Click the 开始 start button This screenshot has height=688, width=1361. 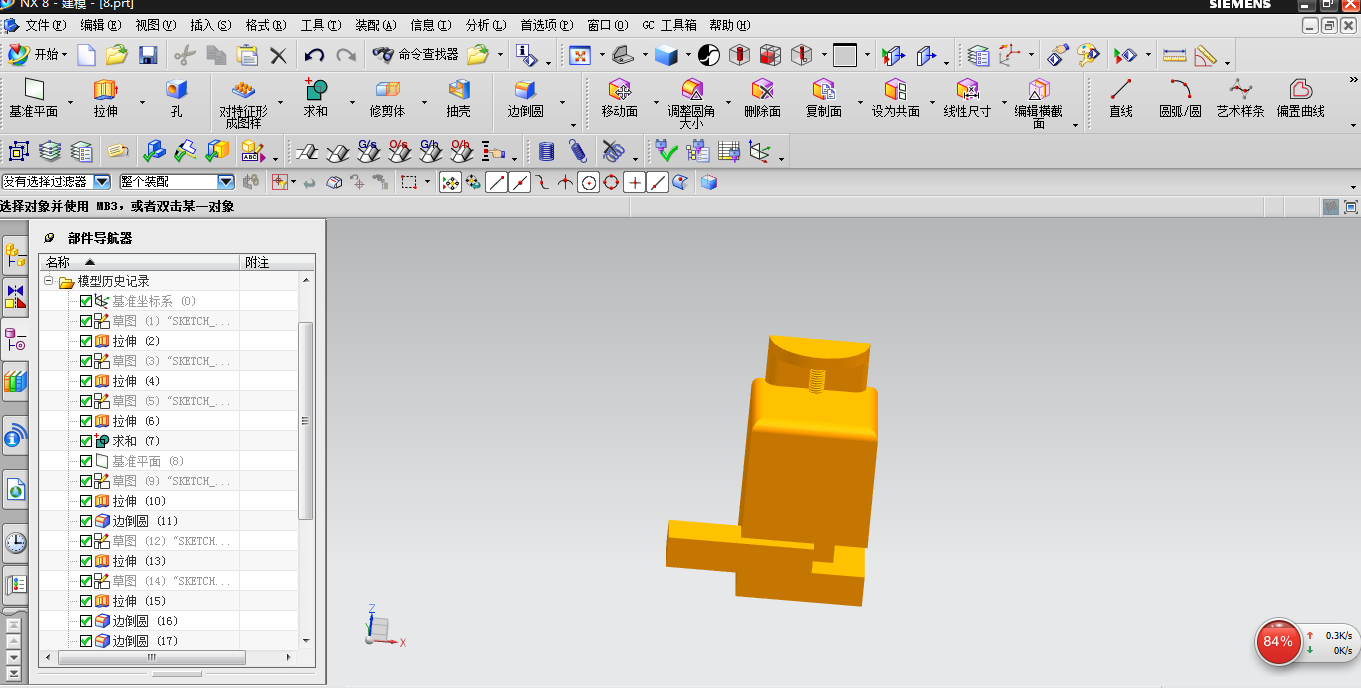[36, 55]
